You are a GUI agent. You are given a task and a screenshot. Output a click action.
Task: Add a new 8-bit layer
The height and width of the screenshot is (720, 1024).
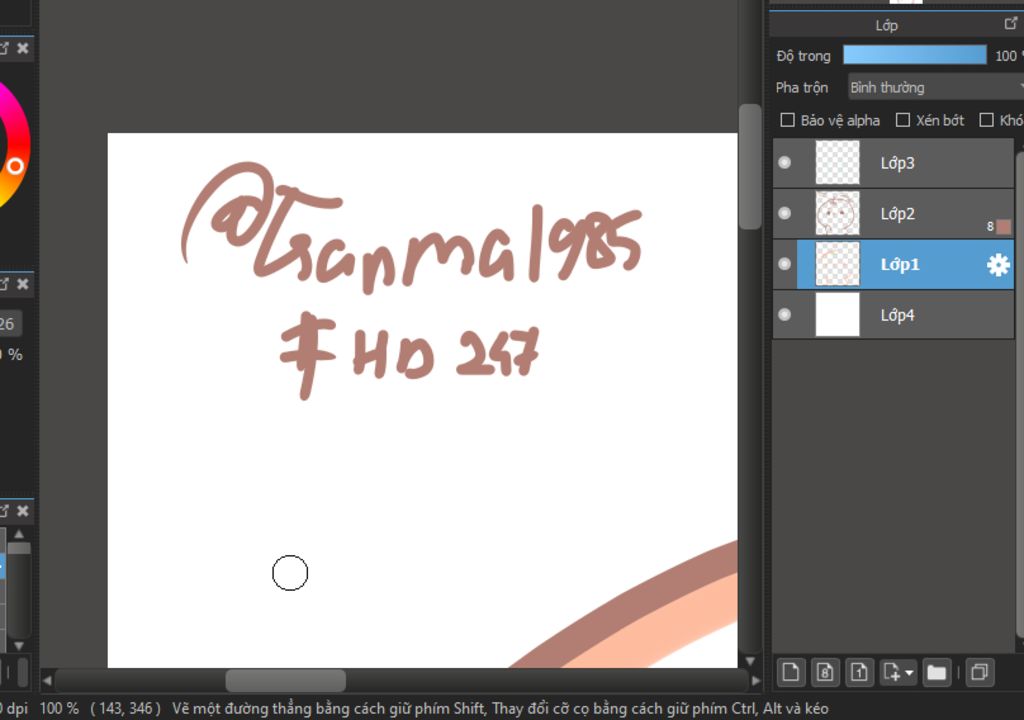pyautogui.click(x=825, y=672)
